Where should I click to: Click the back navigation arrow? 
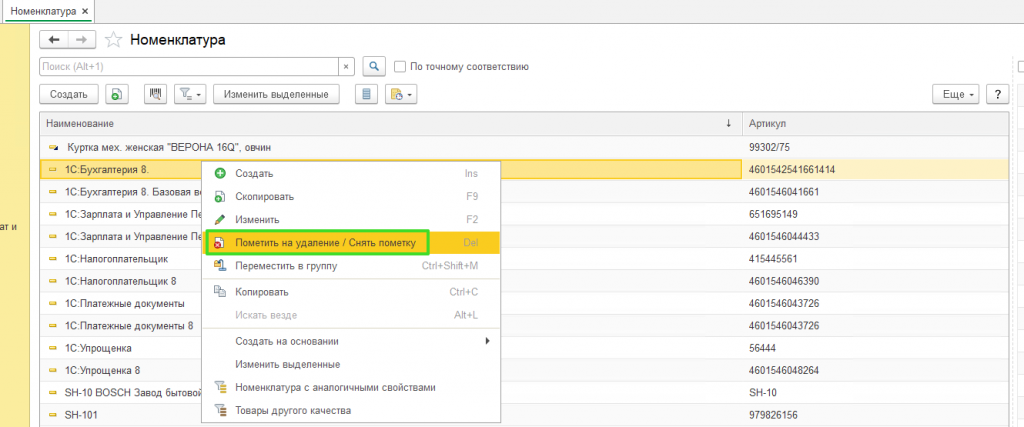[x=54, y=40]
